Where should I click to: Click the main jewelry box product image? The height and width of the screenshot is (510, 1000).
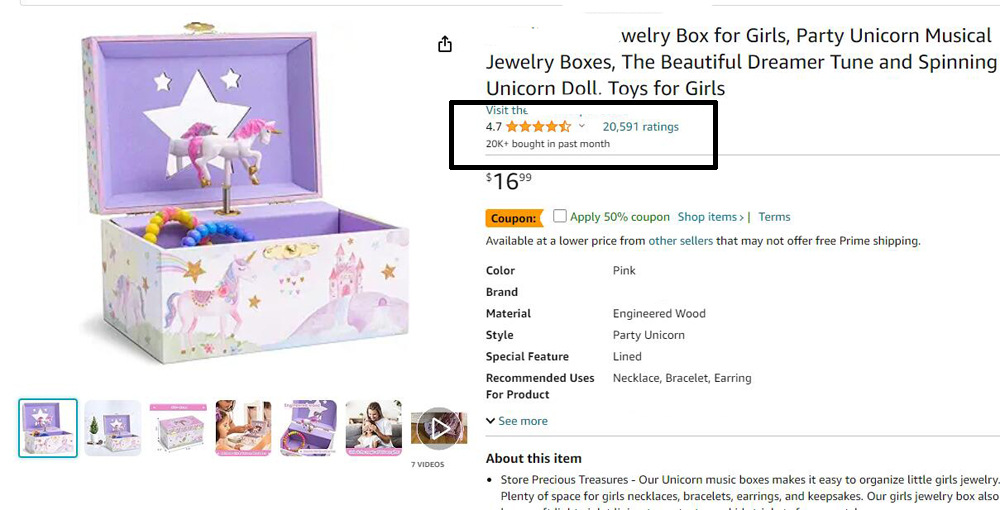point(245,200)
